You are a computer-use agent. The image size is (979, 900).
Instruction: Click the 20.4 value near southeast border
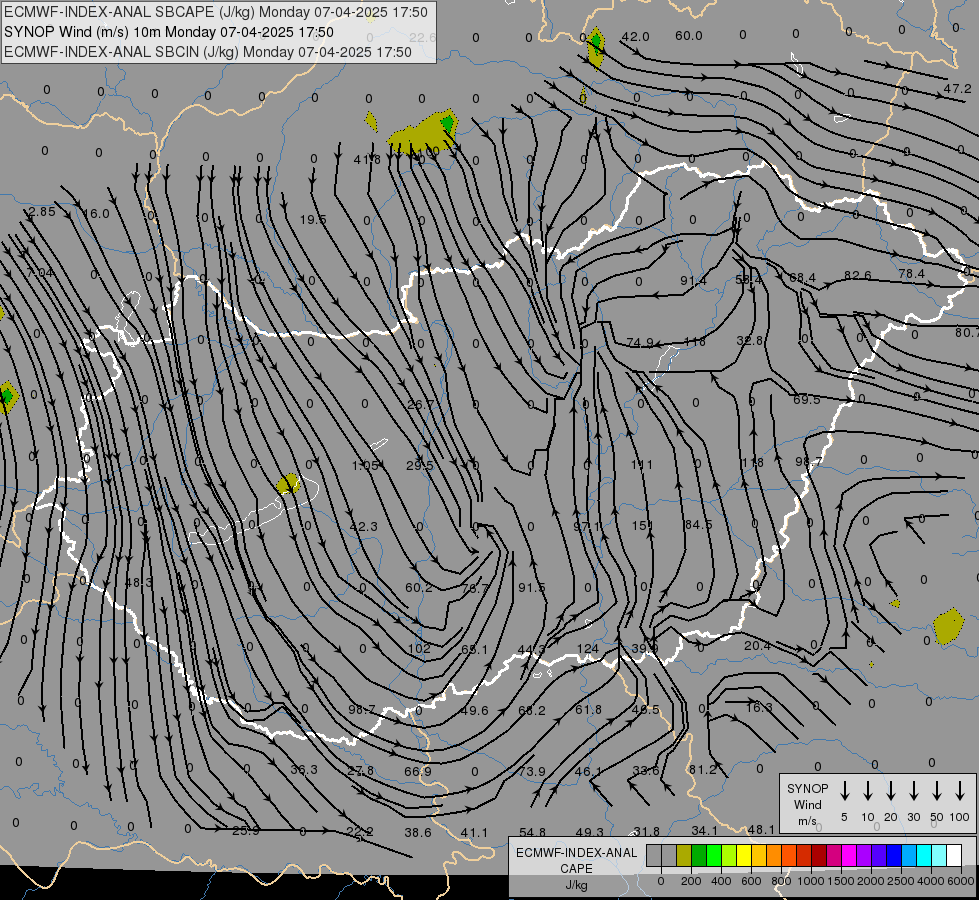coord(757,645)
